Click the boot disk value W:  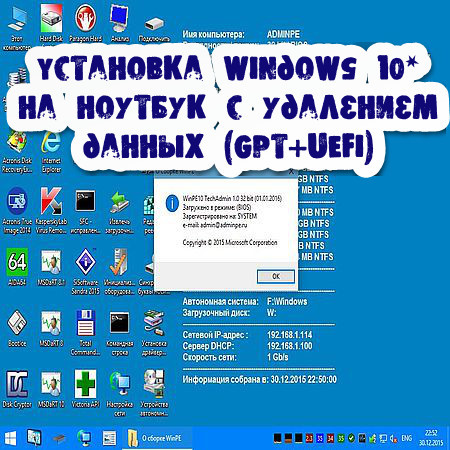pyautogui.click(x=271, y=313)
